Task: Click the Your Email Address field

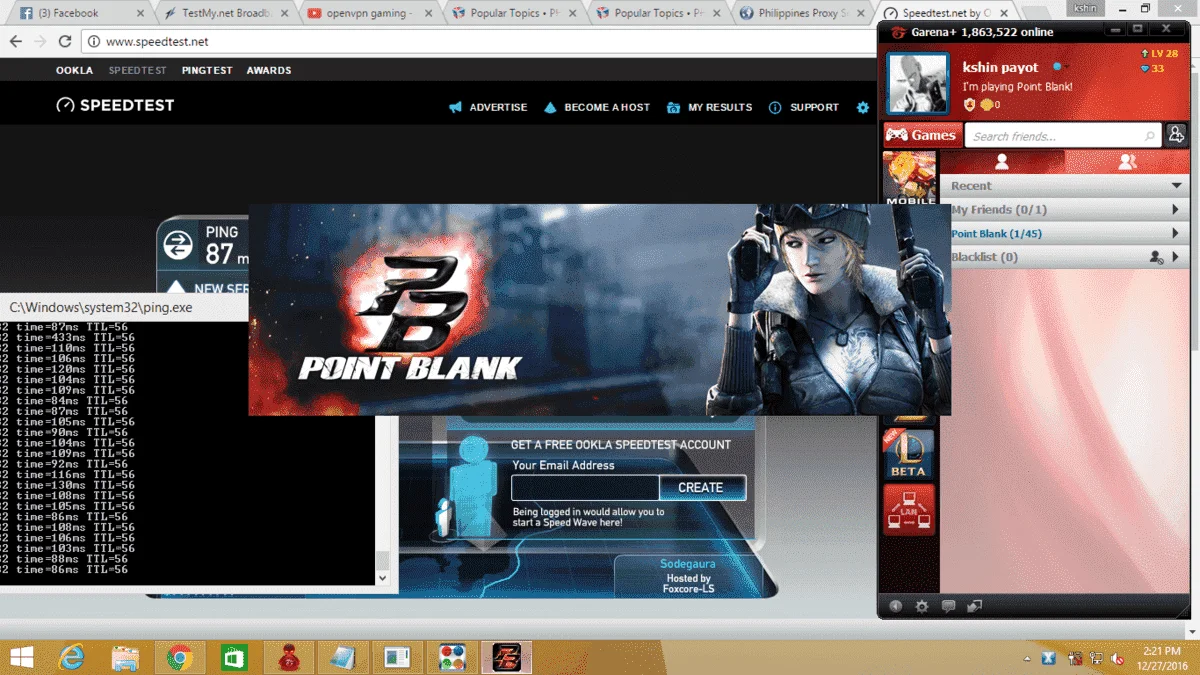Action: 585,487
